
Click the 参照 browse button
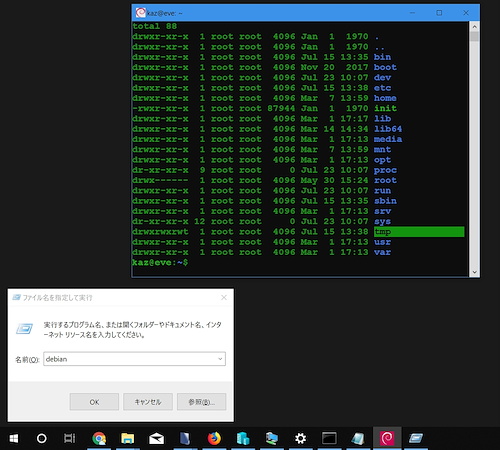[202, 402]
